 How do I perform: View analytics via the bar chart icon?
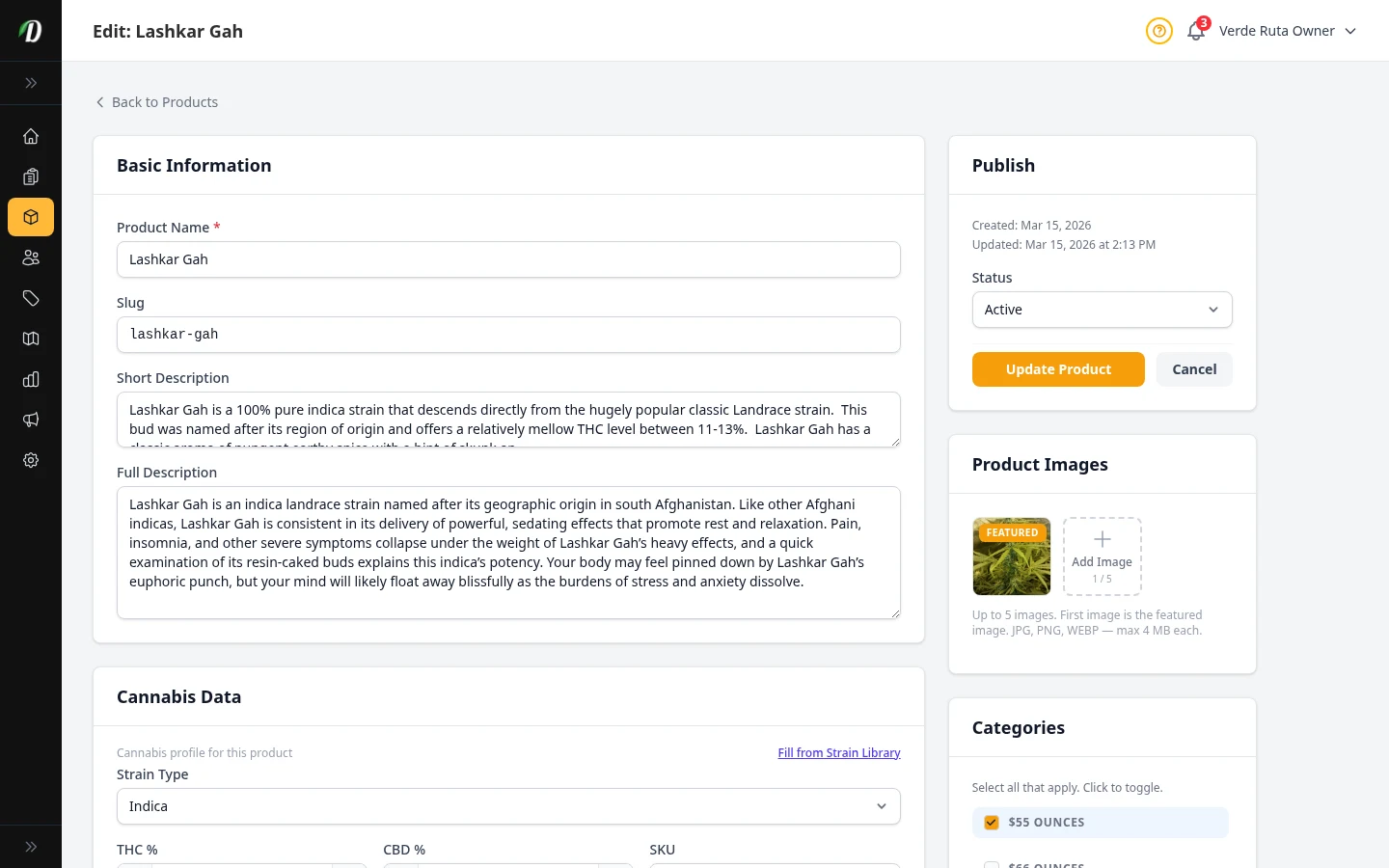coord(31,379)
